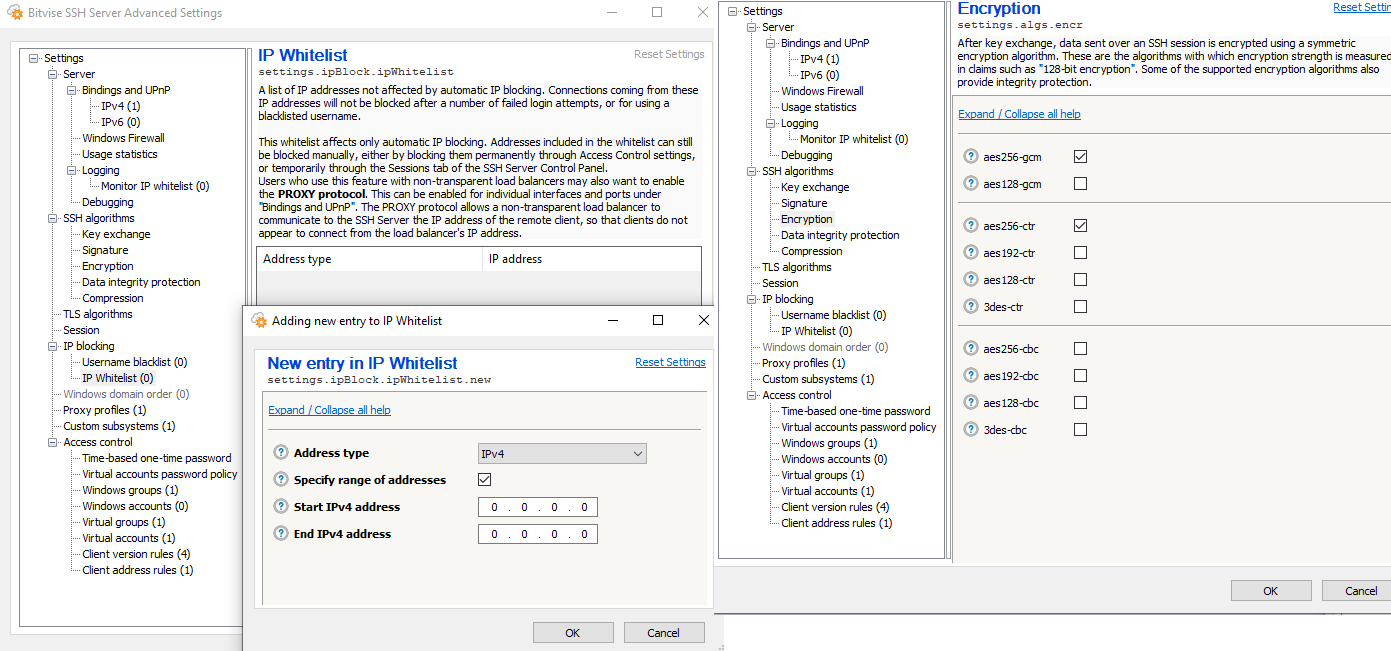Image resolution: width=1391 pixels, height=651 pixels.
Task: Click Expand / Collapse all help in Encryption pane
Action: pos(1019,114)
